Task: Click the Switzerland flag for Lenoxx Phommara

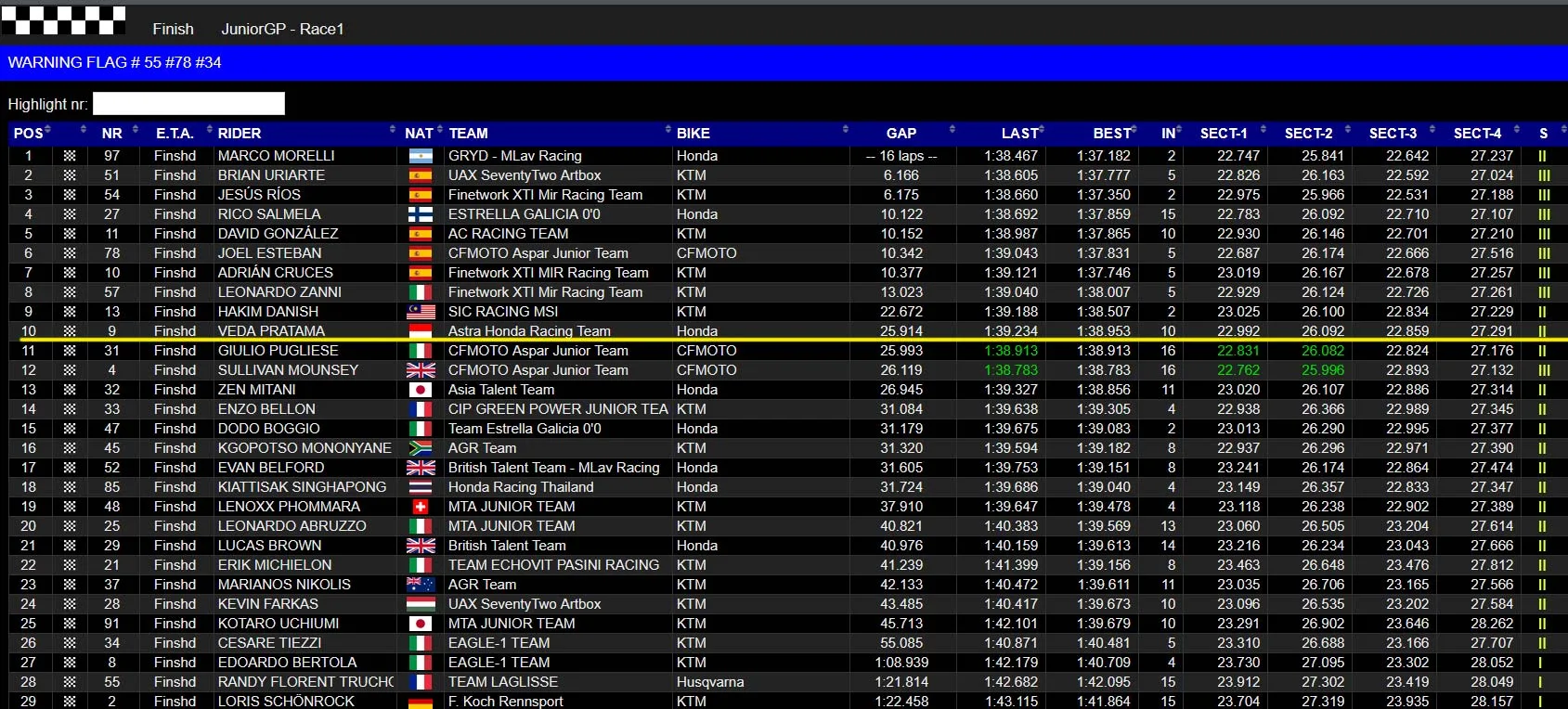Action: click(x=421, y=507)
